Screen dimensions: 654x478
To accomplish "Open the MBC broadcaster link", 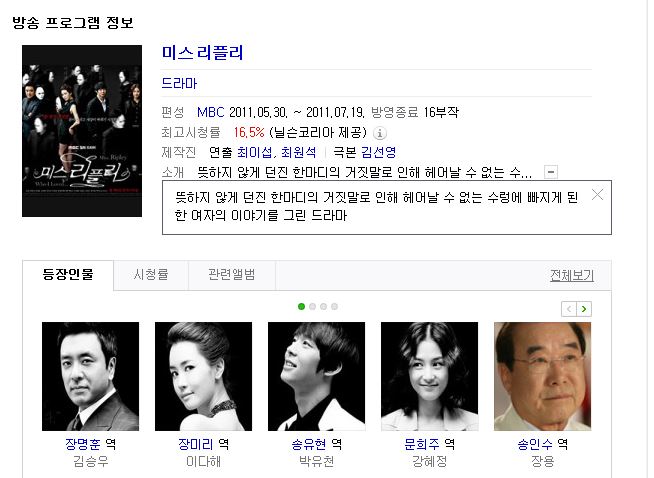I will pos(211,112).
